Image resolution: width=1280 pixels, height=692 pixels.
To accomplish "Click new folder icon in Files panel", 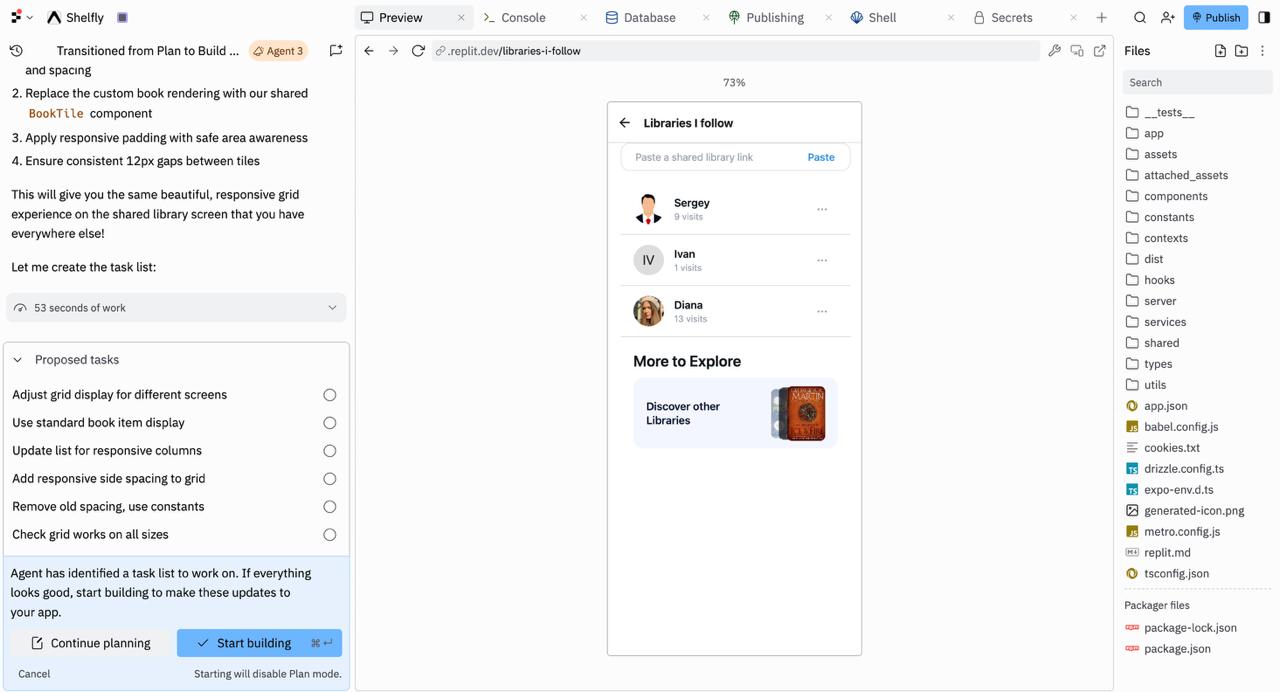I will tap(1241, 51).
